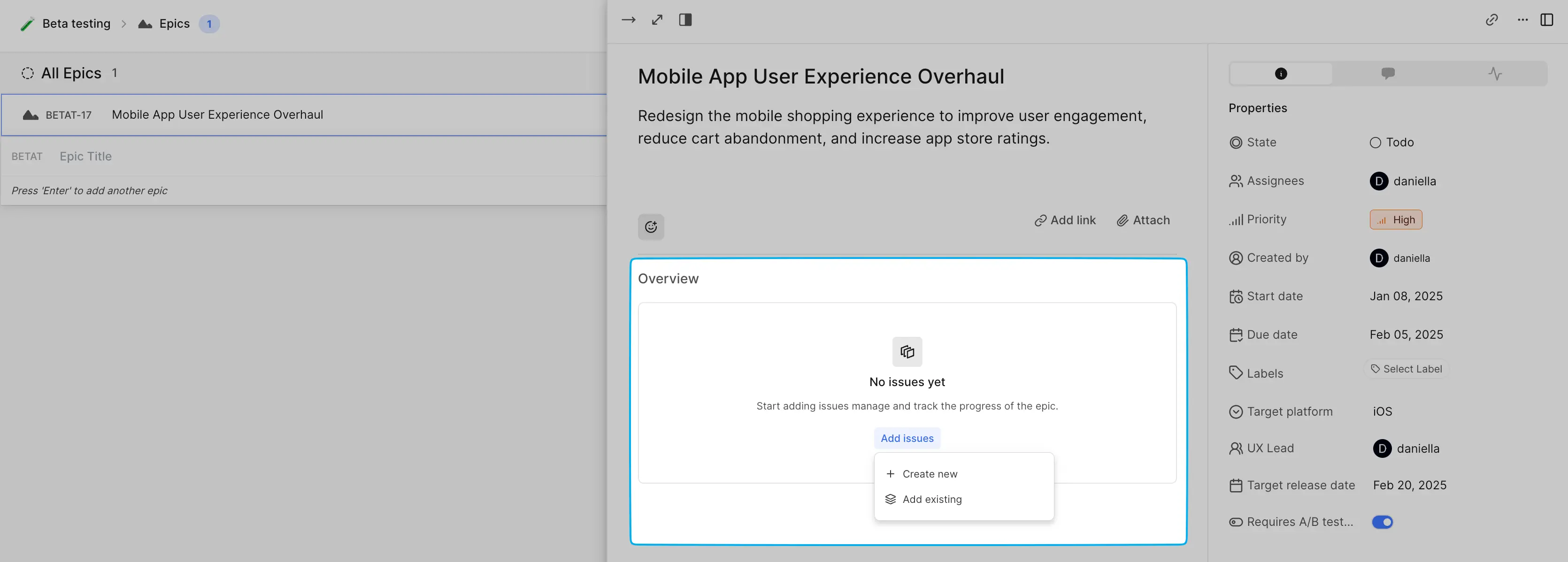Click the copy/duplicate issue icon

point(906,351)
